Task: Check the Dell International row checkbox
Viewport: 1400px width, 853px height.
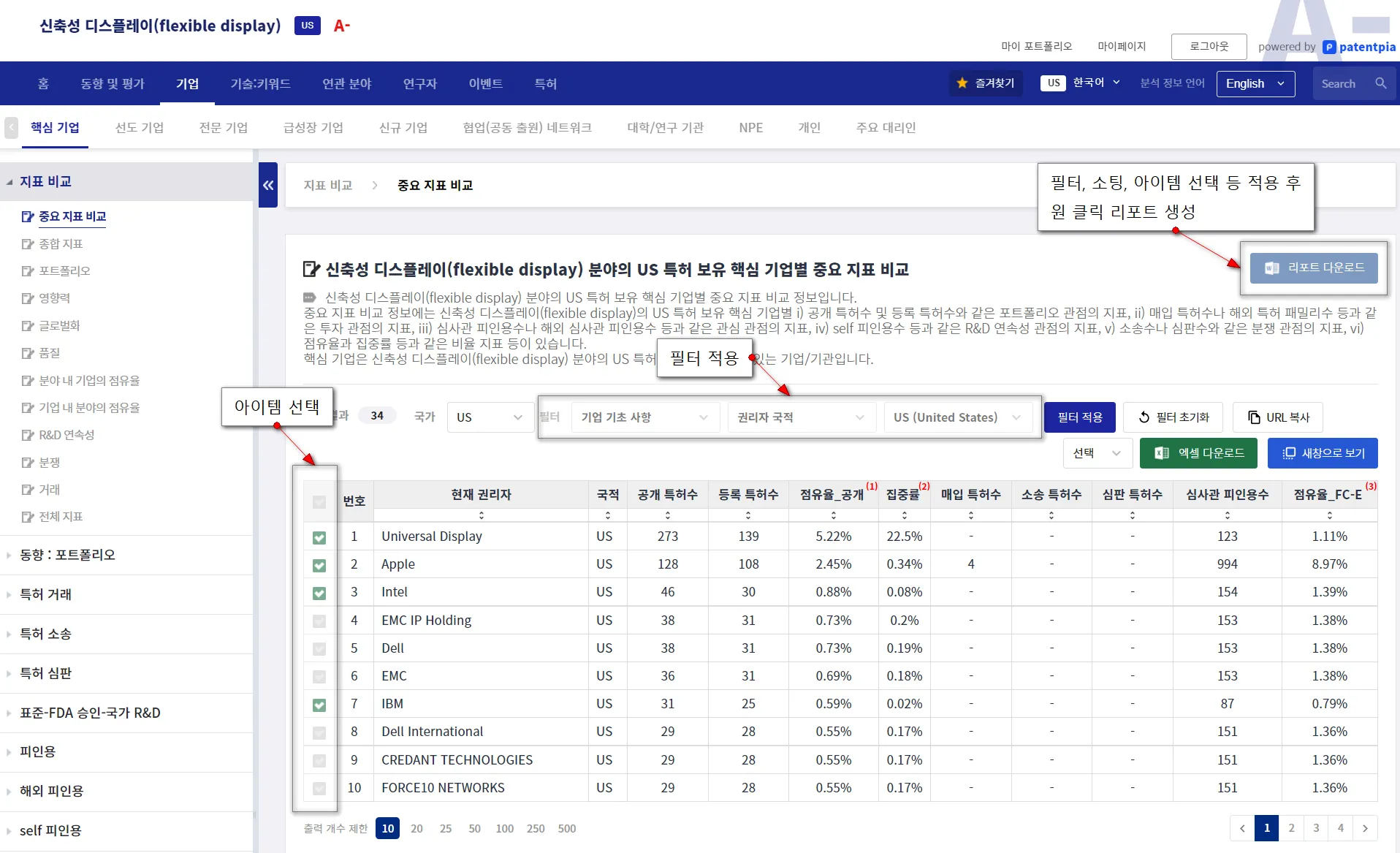Action: click(x=319, y=733)
